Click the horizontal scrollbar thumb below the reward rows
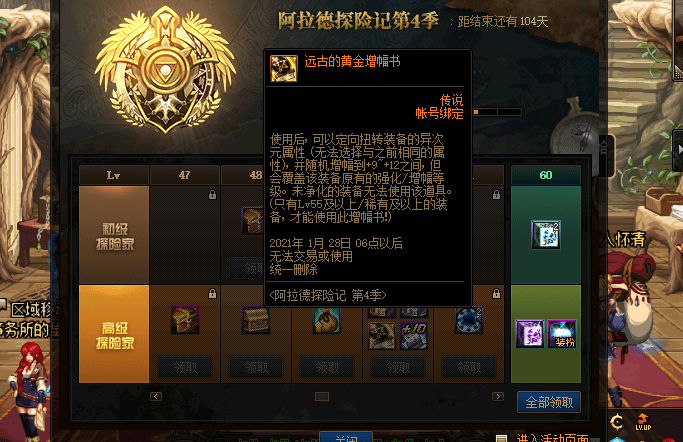This screenshot has height=442, width=683. click(x=322, y=396)
